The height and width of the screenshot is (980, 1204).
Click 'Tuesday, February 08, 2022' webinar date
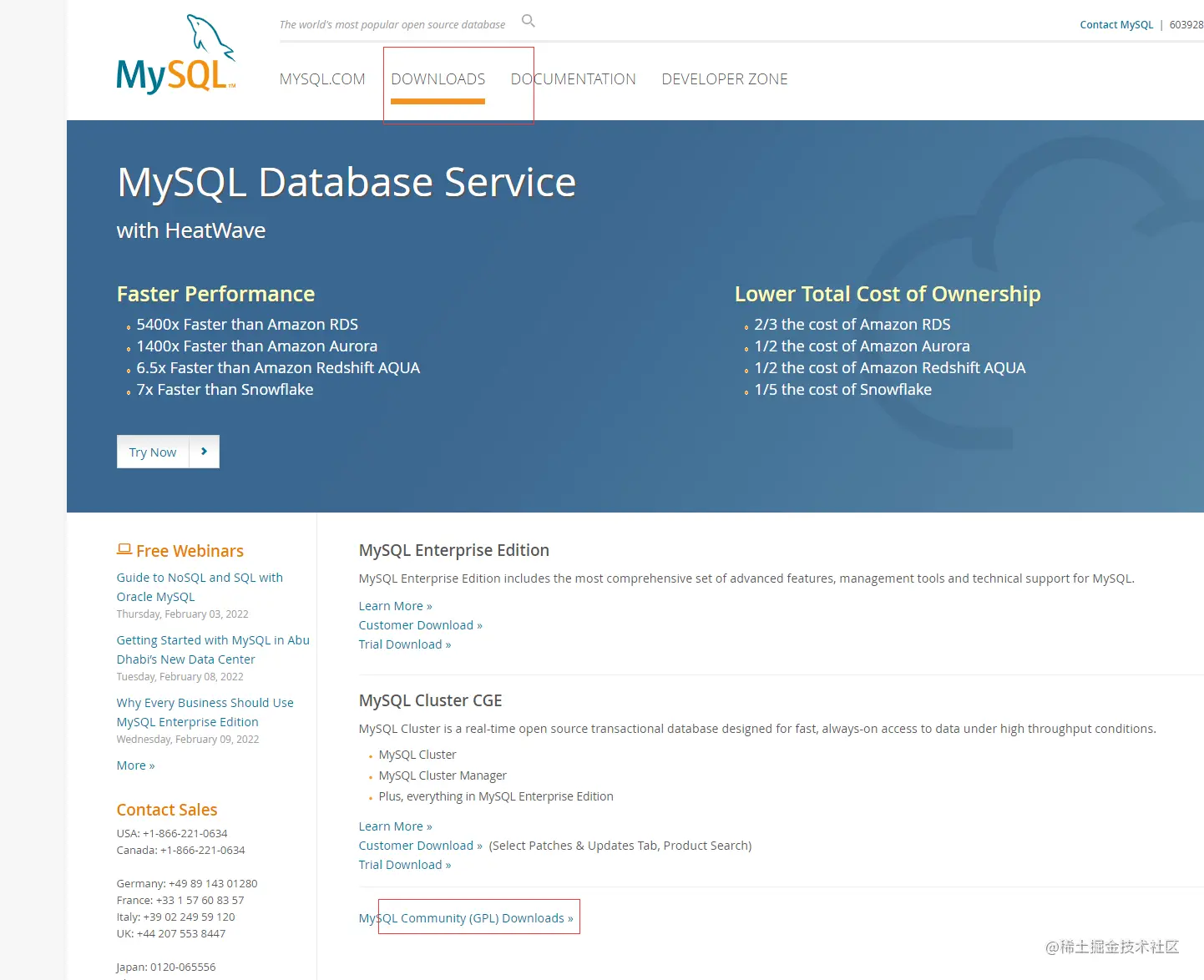(x=180, y=677)
